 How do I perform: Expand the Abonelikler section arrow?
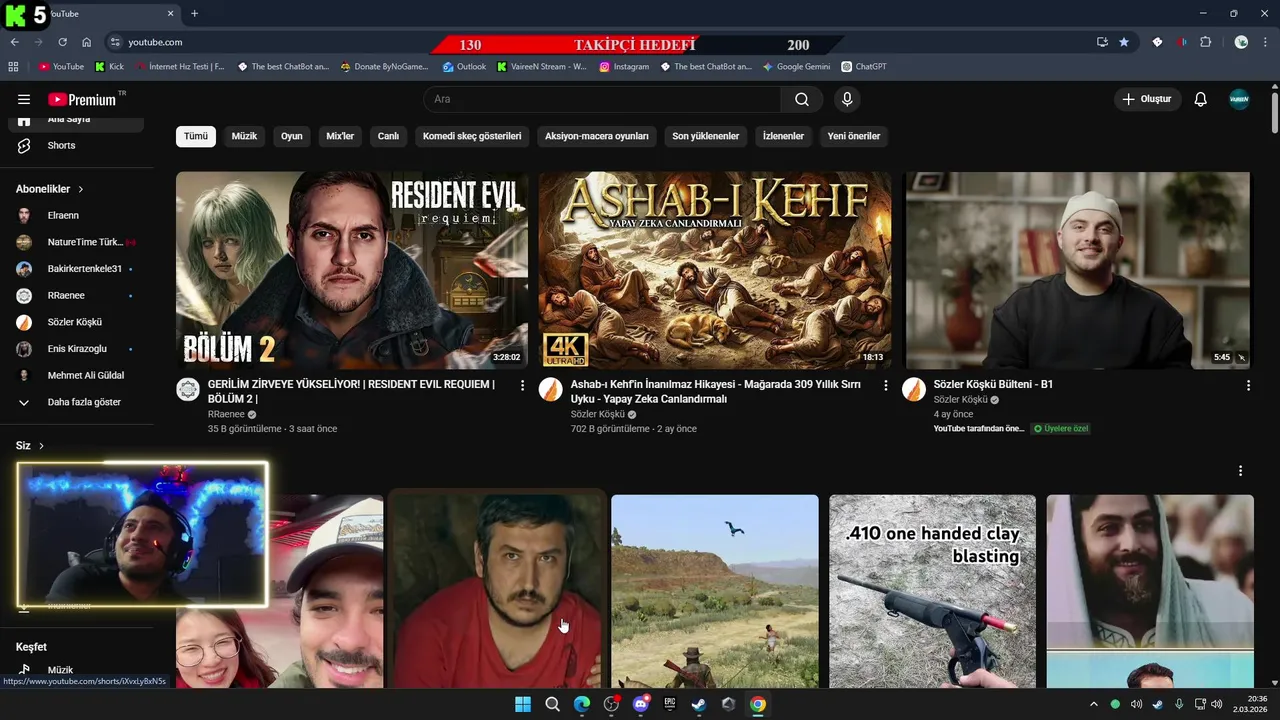click(x=81, y=189)
